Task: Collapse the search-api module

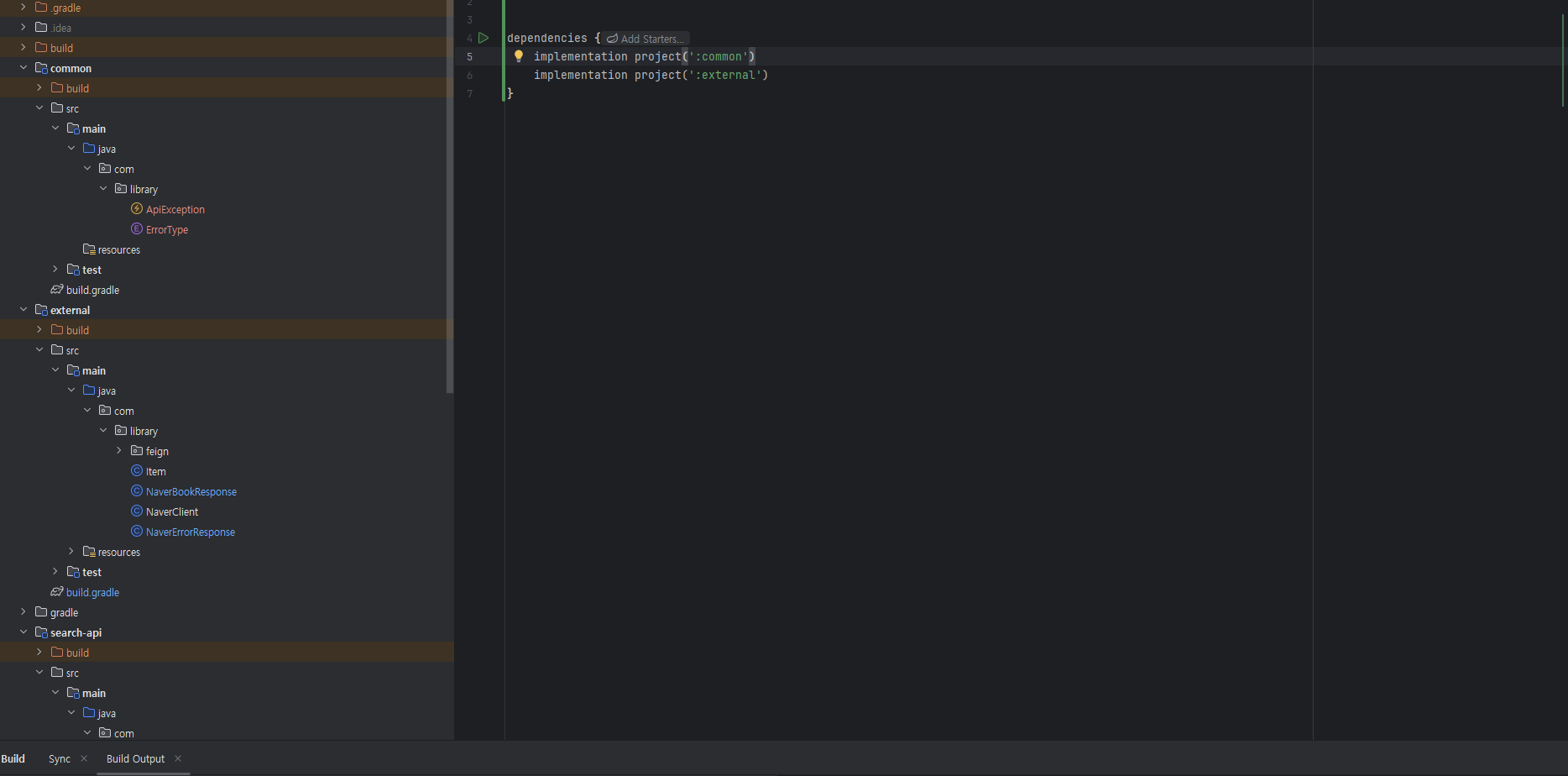Action: pos(24,632)
